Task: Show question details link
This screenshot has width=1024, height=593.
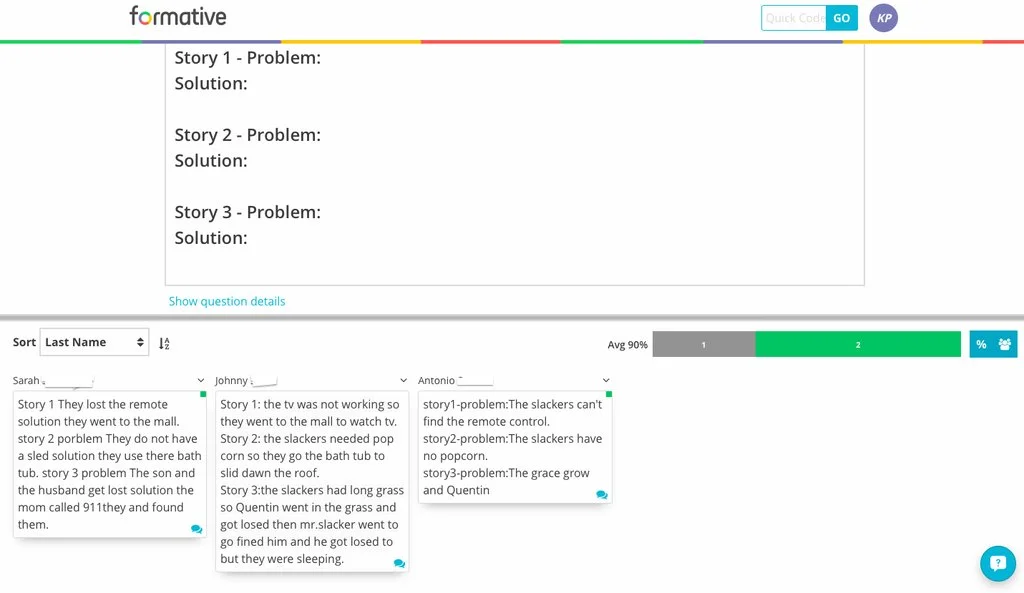Action: (x=227, y=301)
